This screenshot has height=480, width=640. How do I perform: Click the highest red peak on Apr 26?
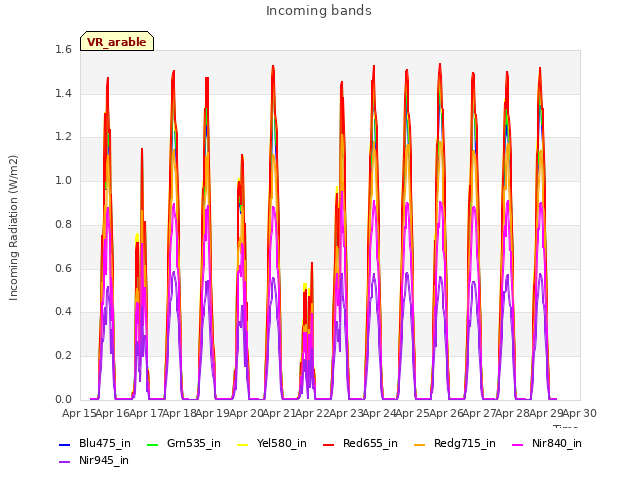click(440, 65)
